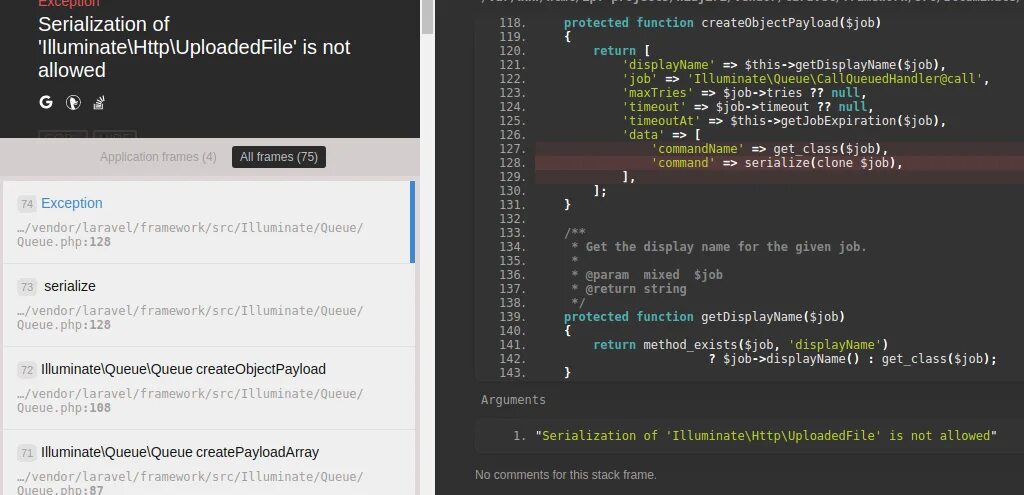
Task: Select frame 73 serialize
Action: (209, 305)
